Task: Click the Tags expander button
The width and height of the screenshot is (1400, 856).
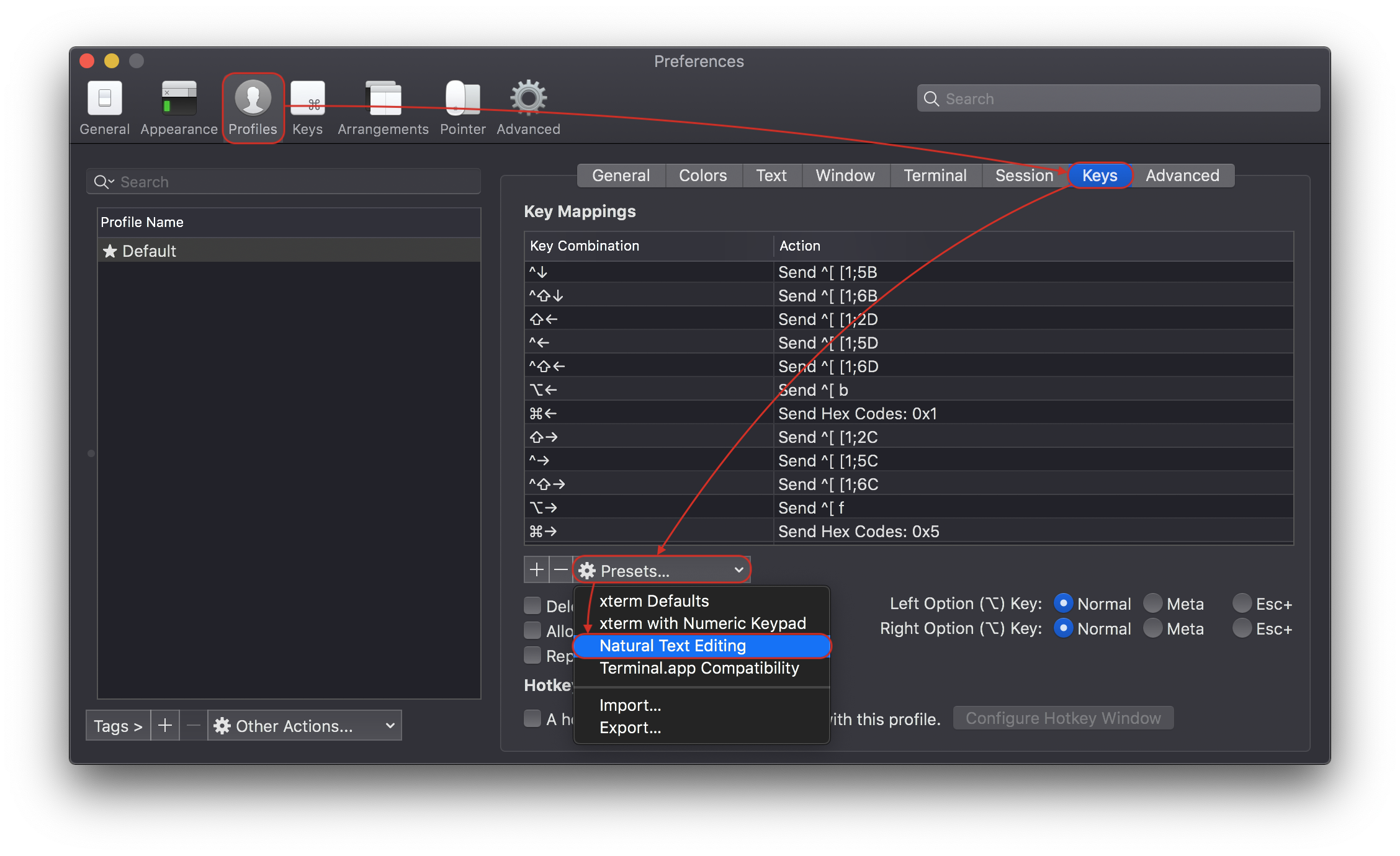Action: (x=118, y=725)
